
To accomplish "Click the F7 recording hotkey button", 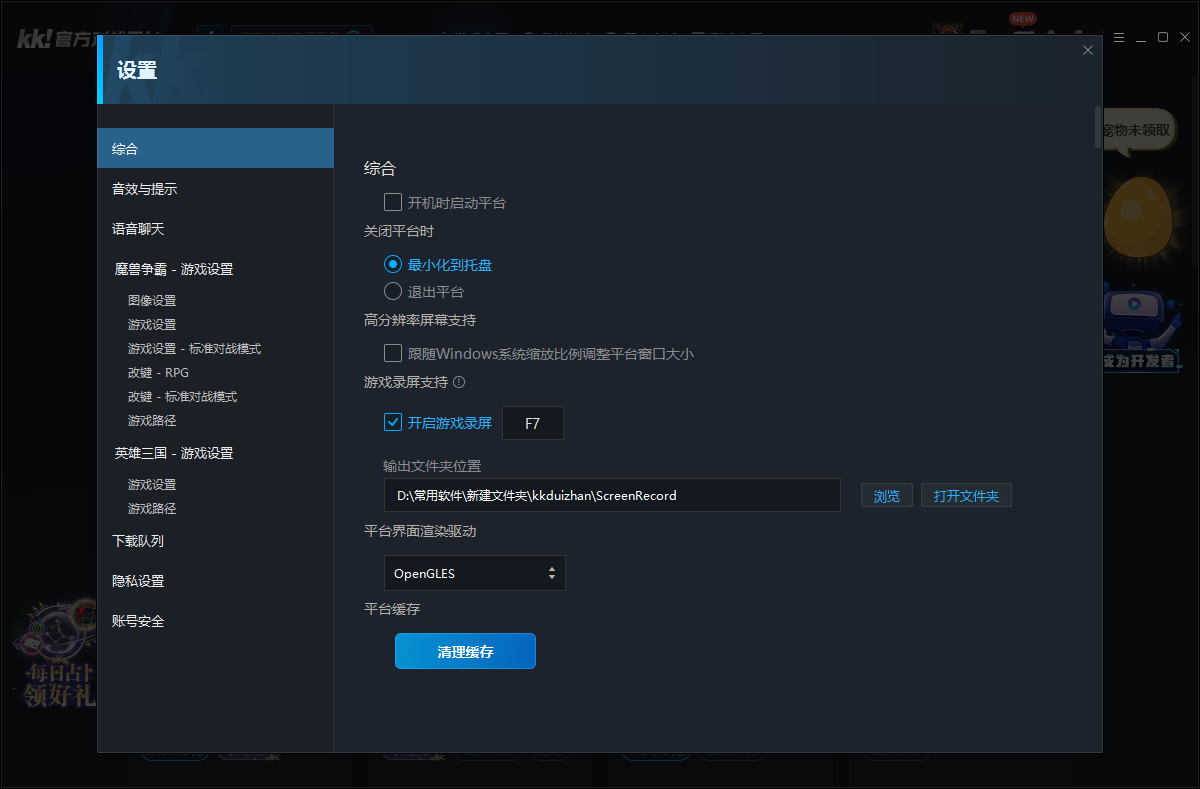I will [x=533, y=423].
